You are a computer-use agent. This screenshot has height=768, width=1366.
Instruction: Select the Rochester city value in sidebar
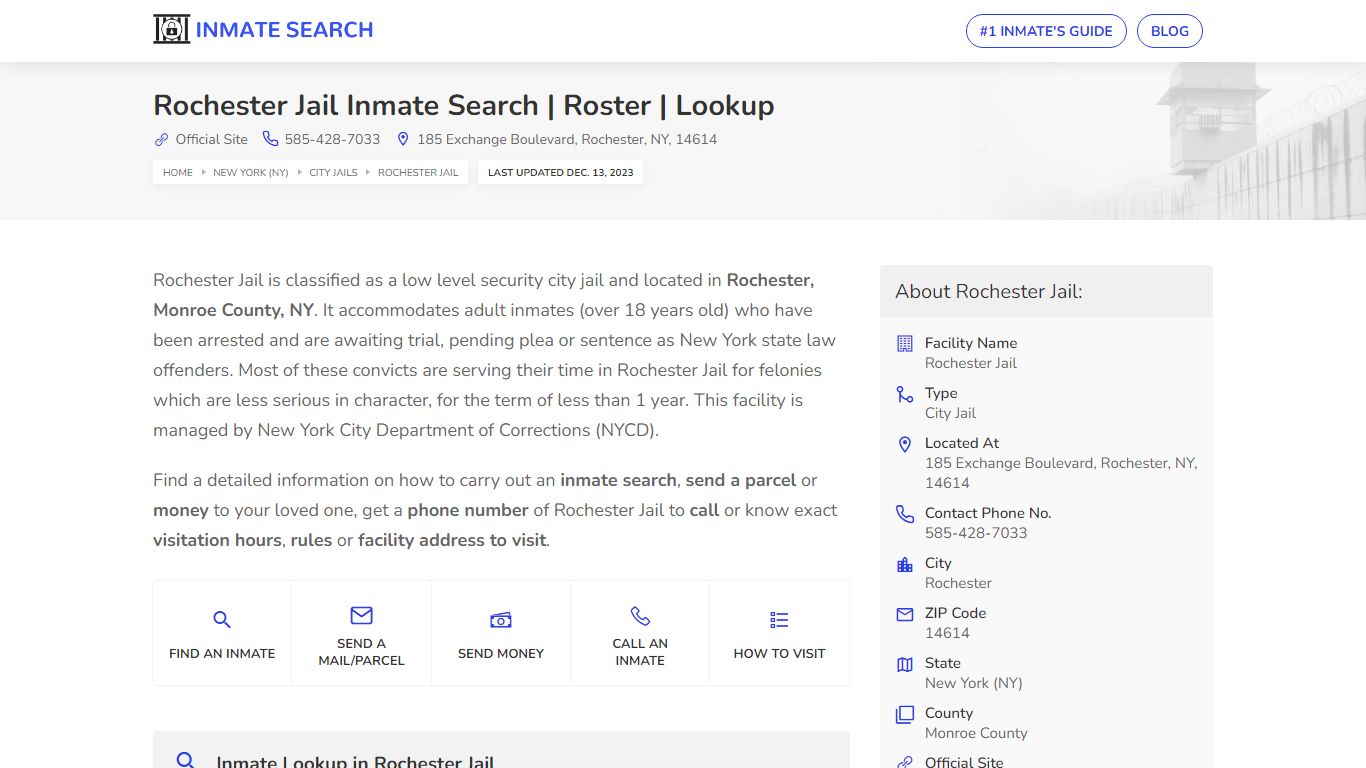pyautogui.click(x=958, y=583)
